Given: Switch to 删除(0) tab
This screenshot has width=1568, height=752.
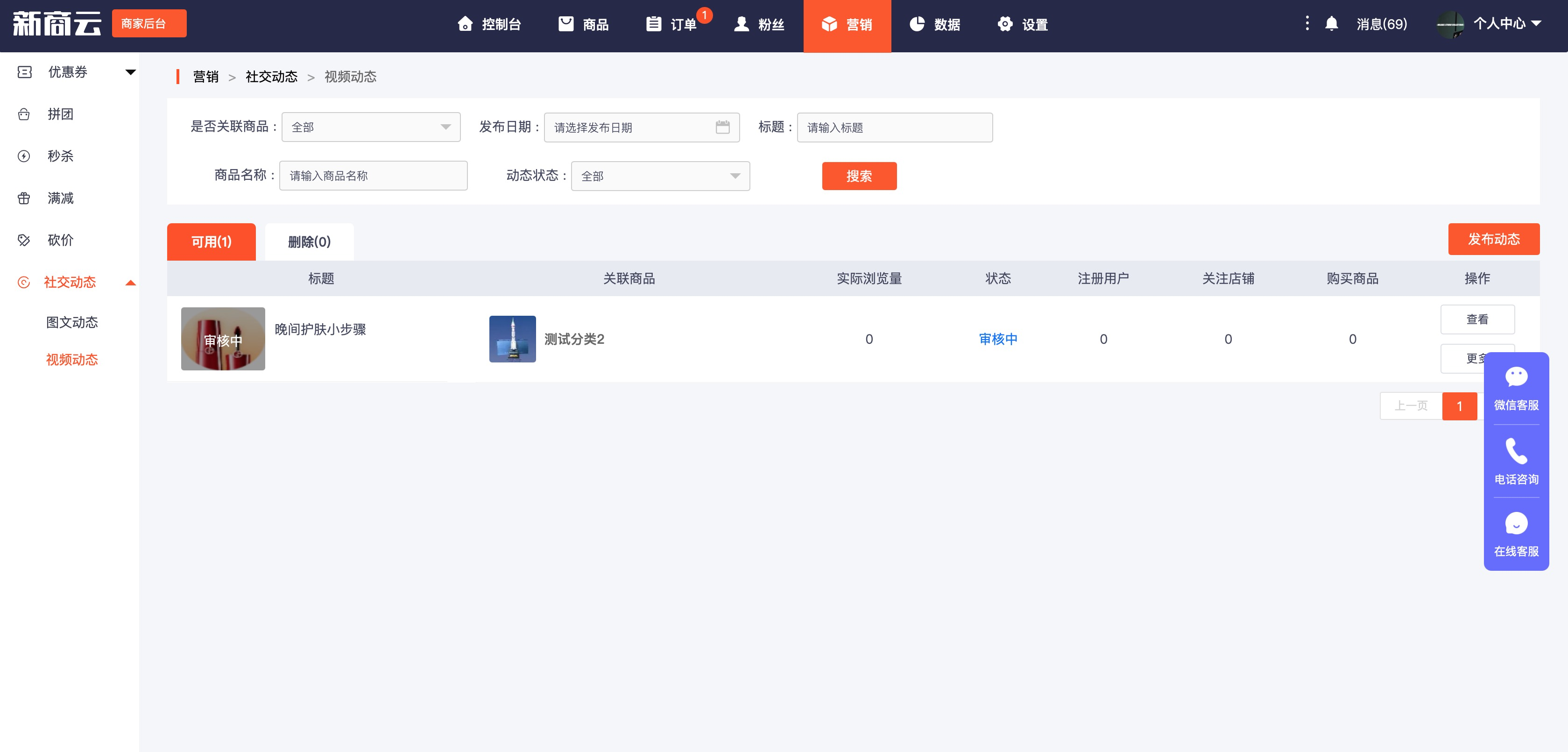Looking at the screenshot, I should [309, 242].
